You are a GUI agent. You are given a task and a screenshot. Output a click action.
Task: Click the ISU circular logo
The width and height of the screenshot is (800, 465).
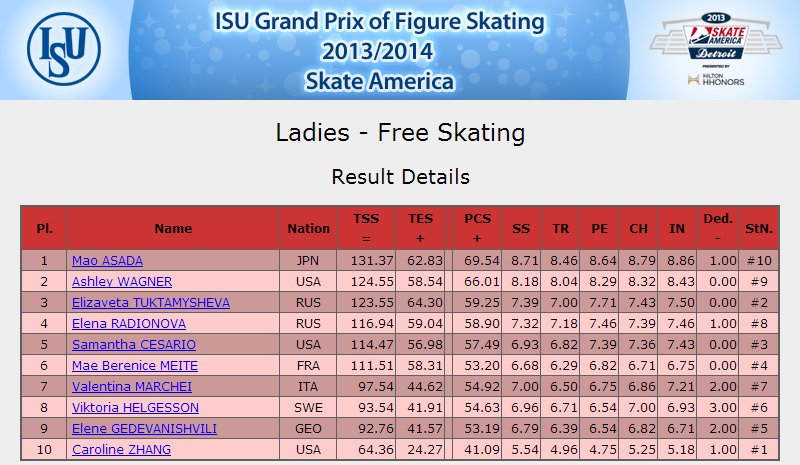coord(64,49)
